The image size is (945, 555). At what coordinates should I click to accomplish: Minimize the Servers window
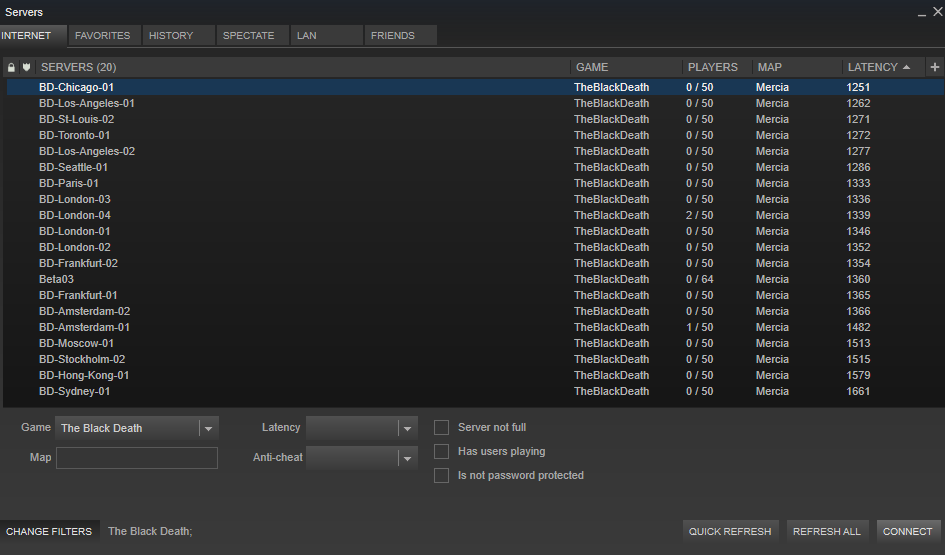pyautogui.click(x=921, y=12)
